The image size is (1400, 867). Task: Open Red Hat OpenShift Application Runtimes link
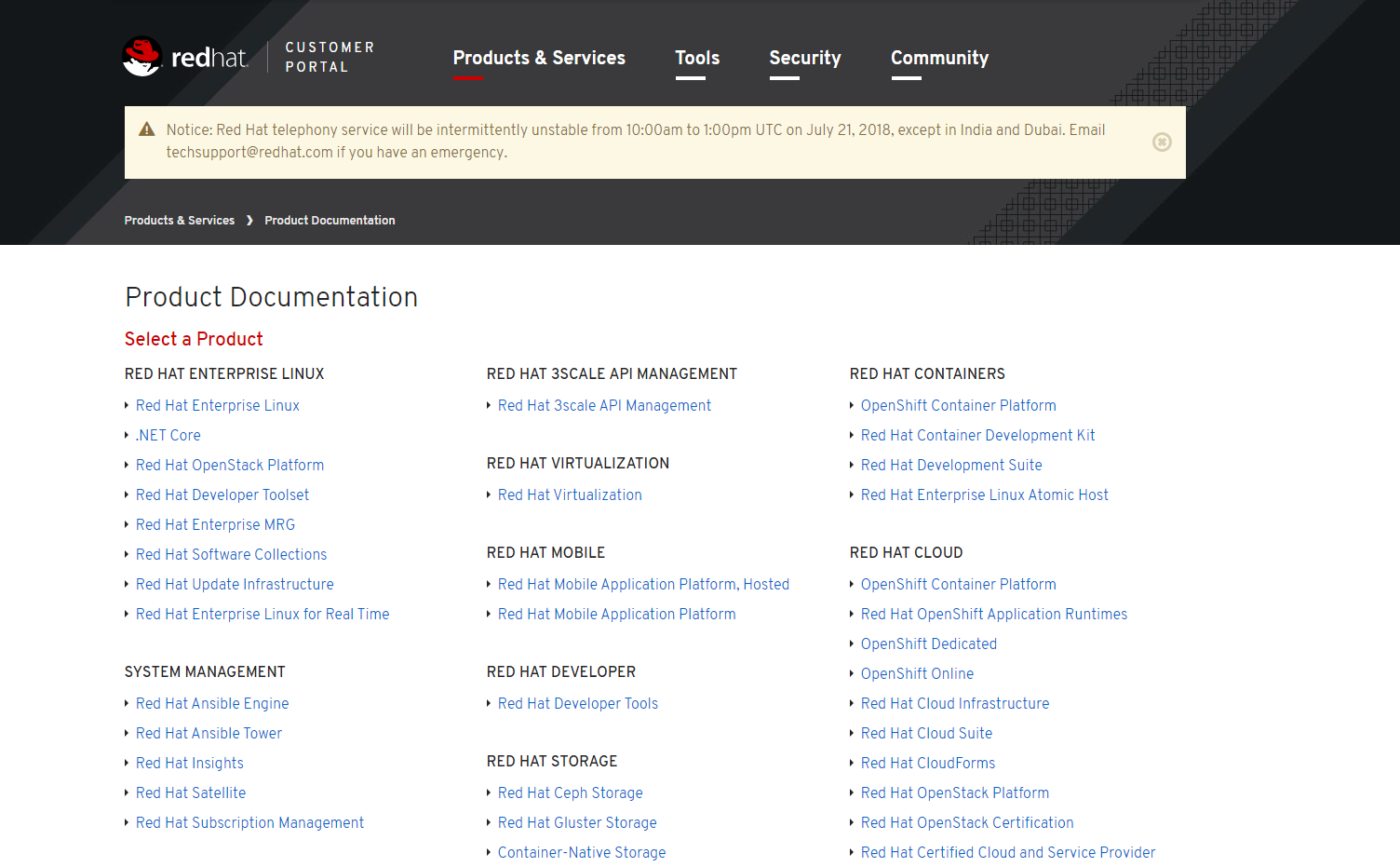[x=994, y=615]
